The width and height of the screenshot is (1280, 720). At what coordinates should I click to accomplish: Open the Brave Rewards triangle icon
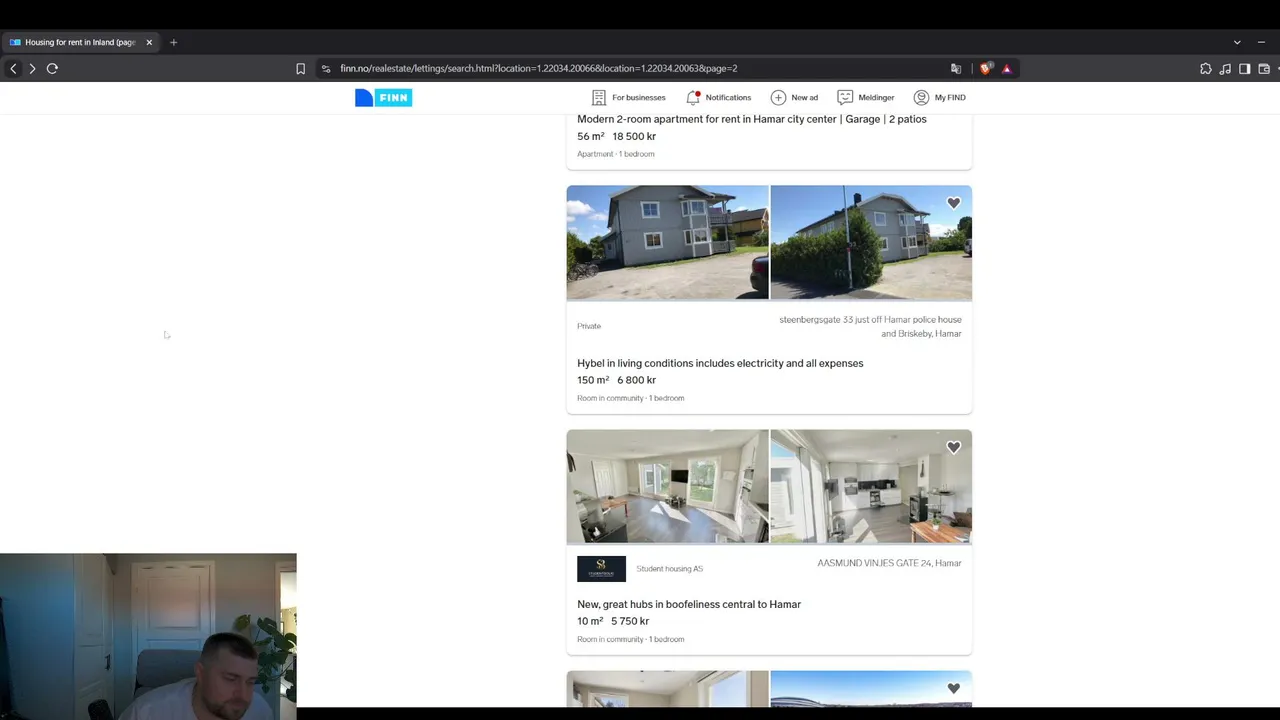click(x=1007, y=69)
